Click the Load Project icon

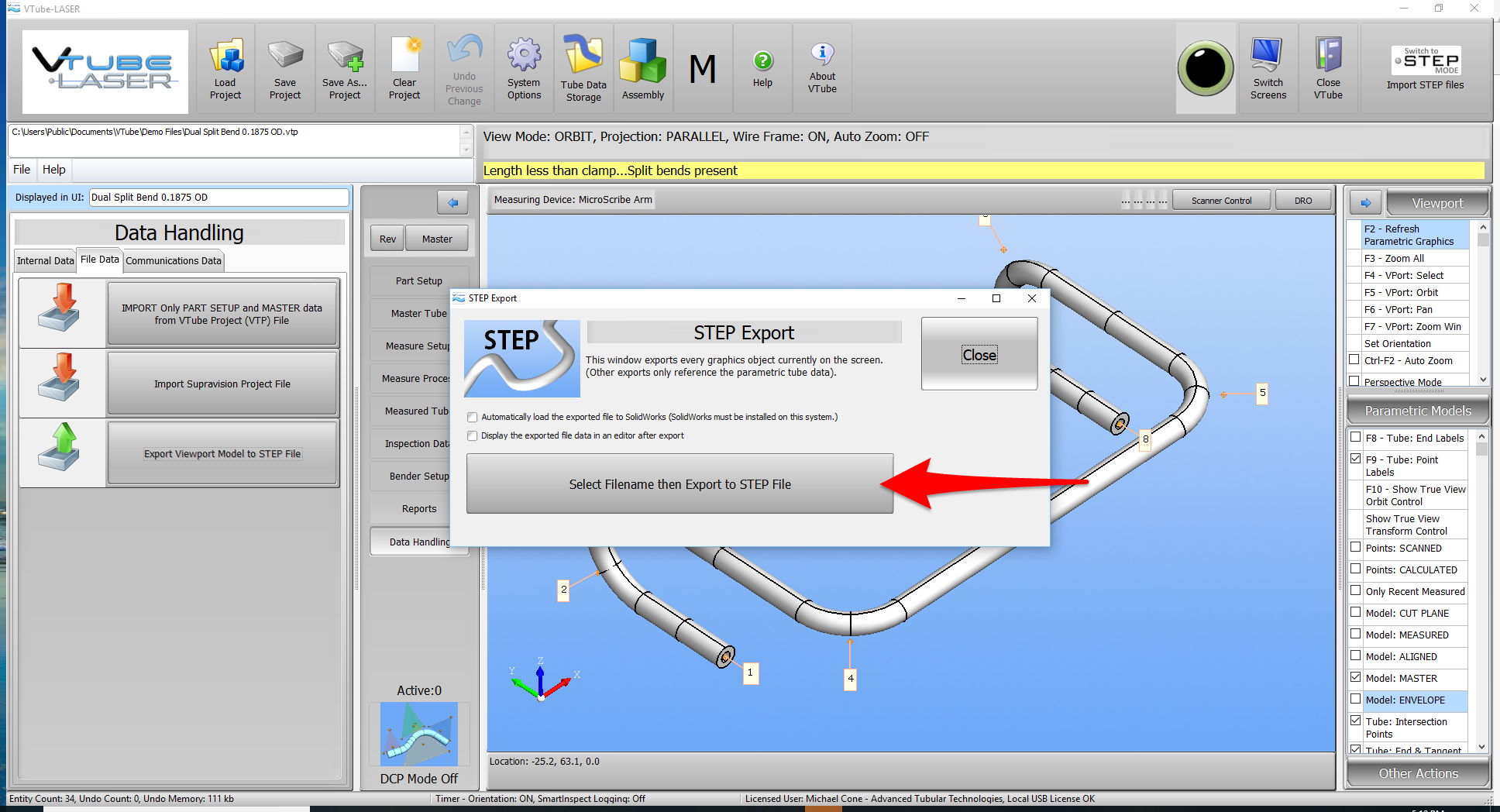[x=225, y=57]
